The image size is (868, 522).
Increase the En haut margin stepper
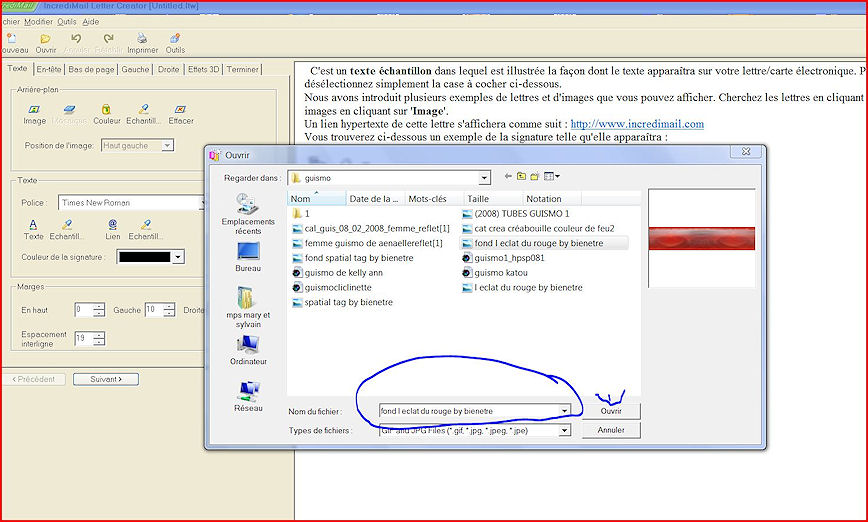point(99,307)
